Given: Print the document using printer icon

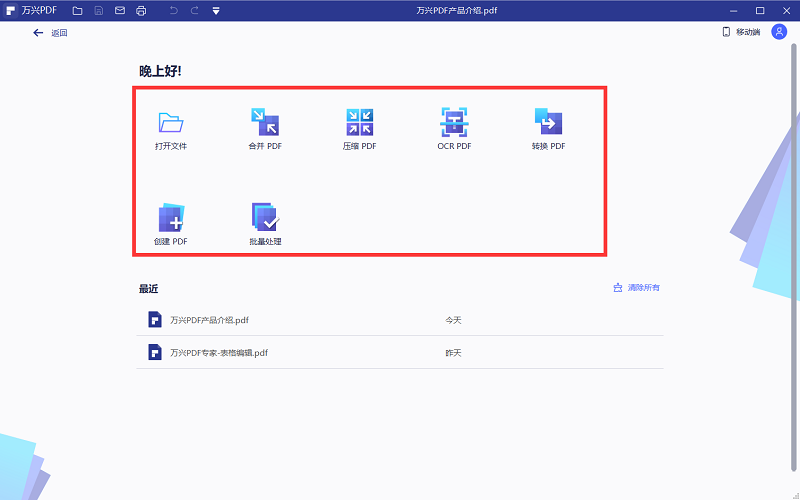Looking at the screenshot, I should [141, 10].
